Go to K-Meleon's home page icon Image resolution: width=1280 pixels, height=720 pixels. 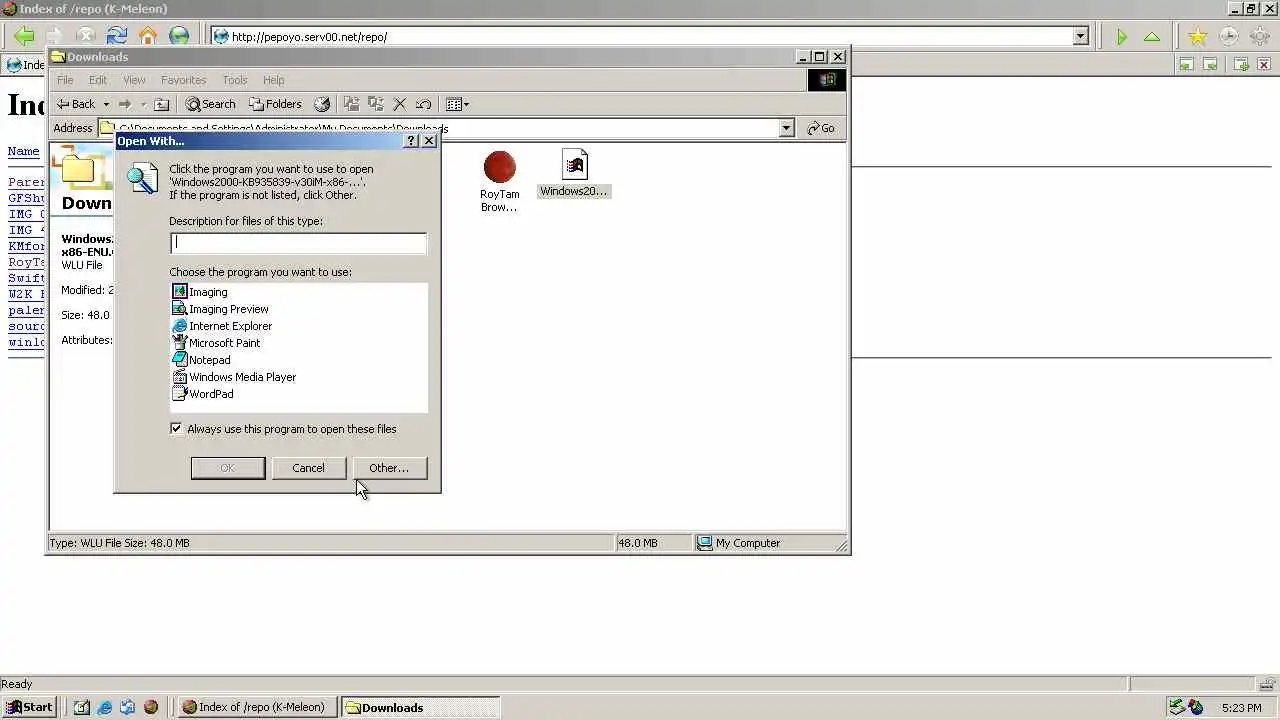pyautogui.click(x=148, y=36)
